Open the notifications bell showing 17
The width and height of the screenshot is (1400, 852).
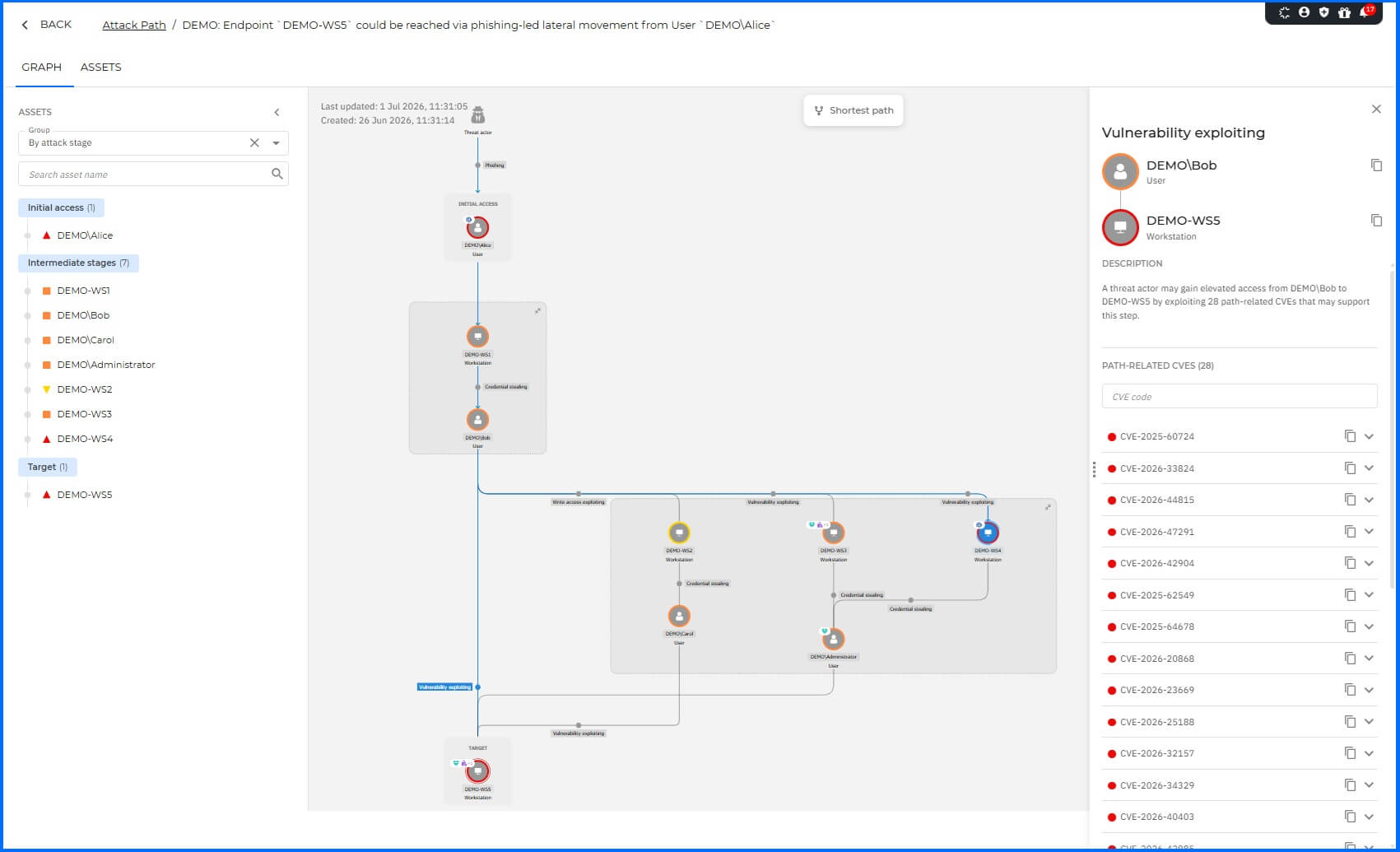pos(1366,12)
